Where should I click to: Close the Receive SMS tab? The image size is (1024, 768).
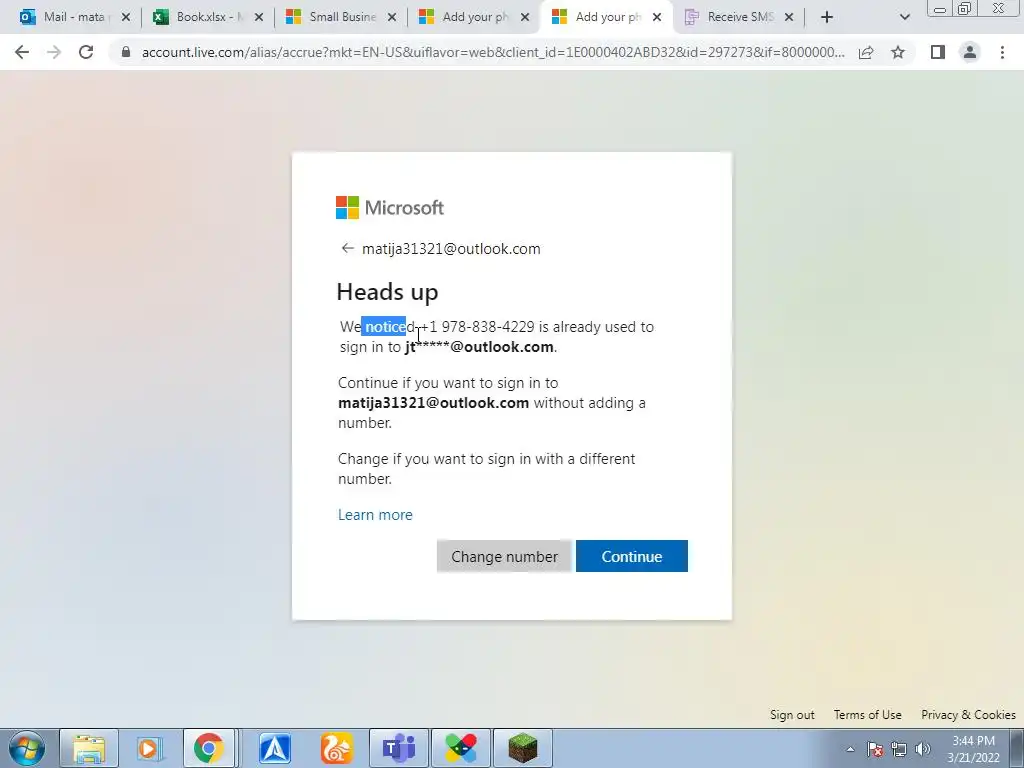pyautogui.click(x=789, y=17)
